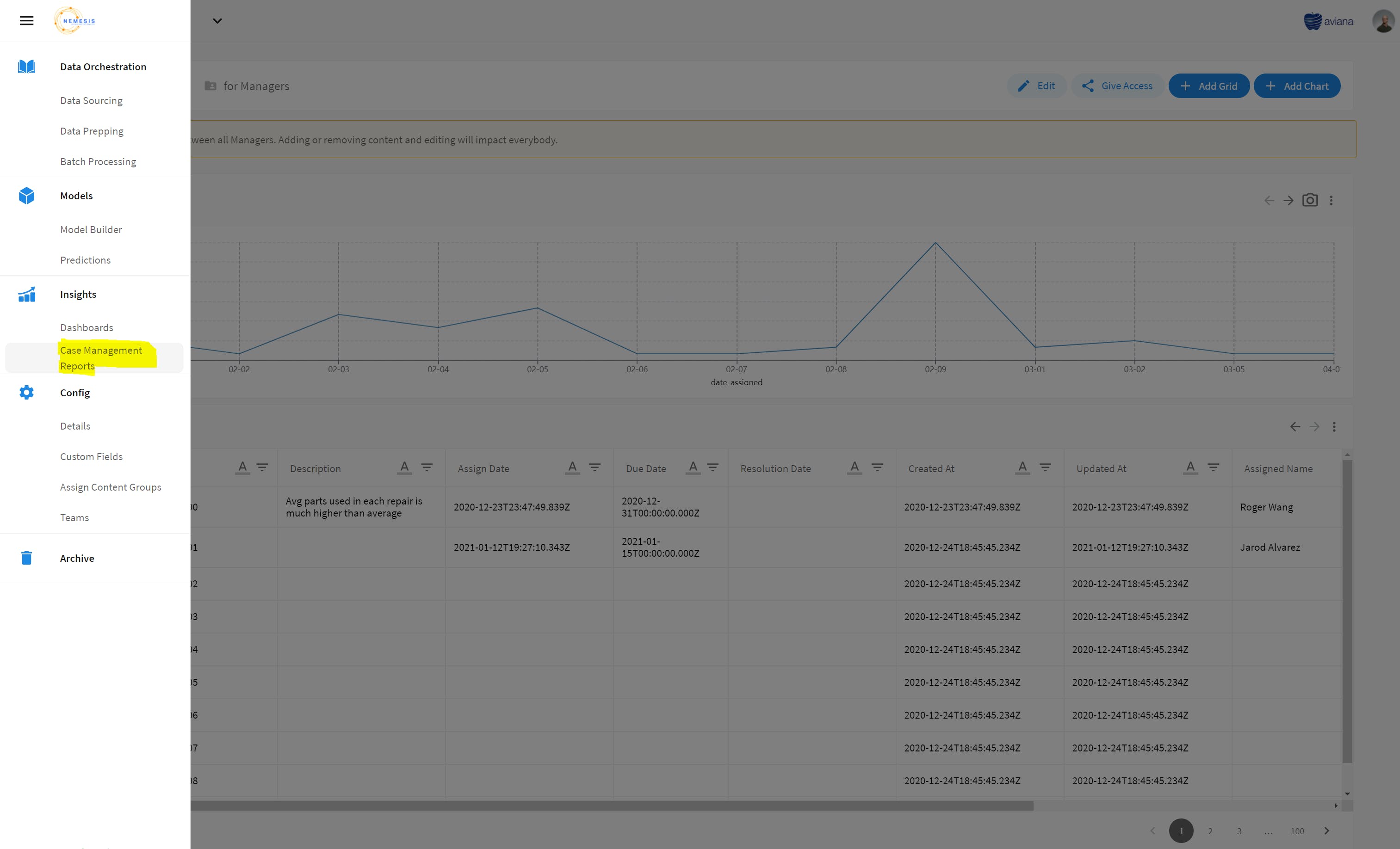Collapse the sidebar with the hamburger menu icon
Viewport: 1400px width, 849px height.
click(x=27, y=21)
